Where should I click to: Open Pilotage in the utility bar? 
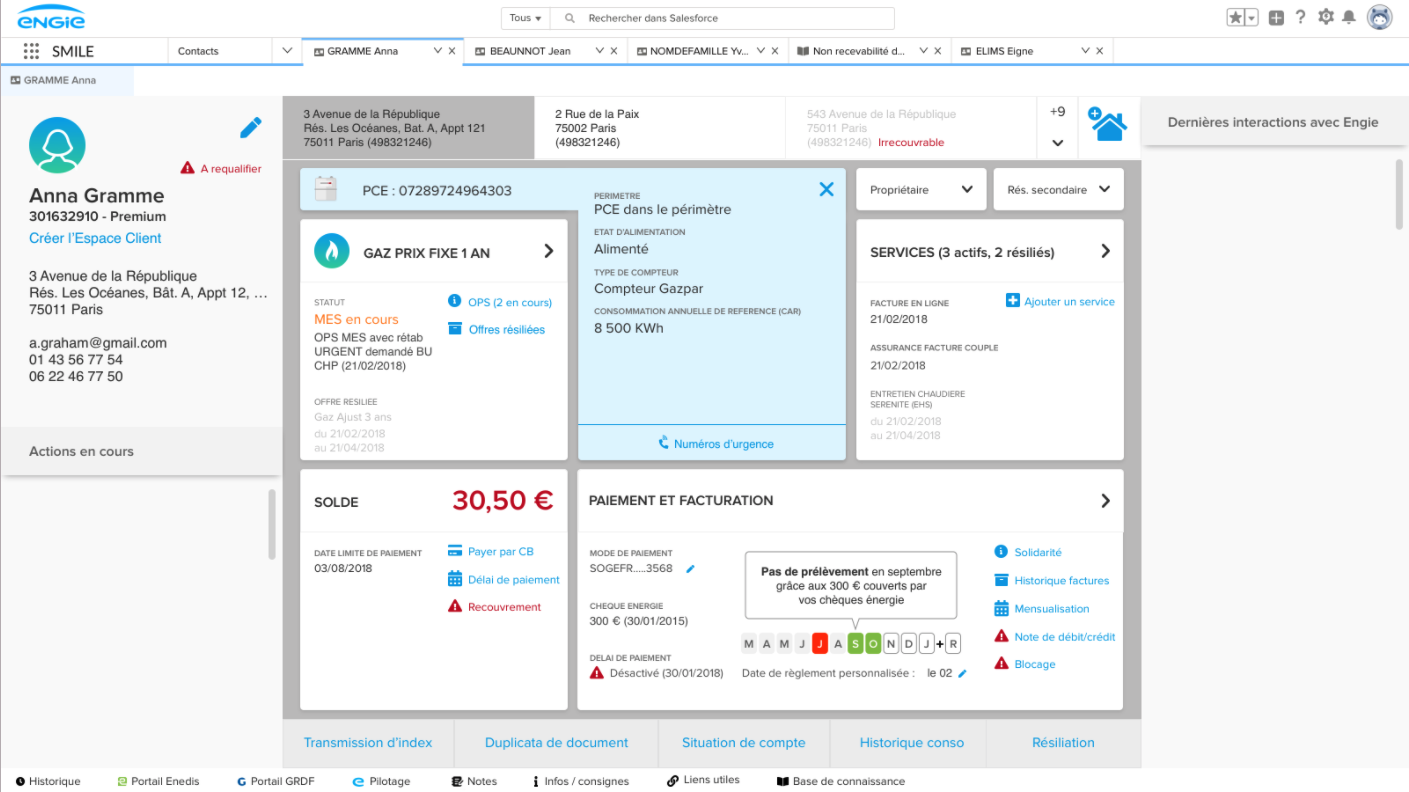(382, 781)
